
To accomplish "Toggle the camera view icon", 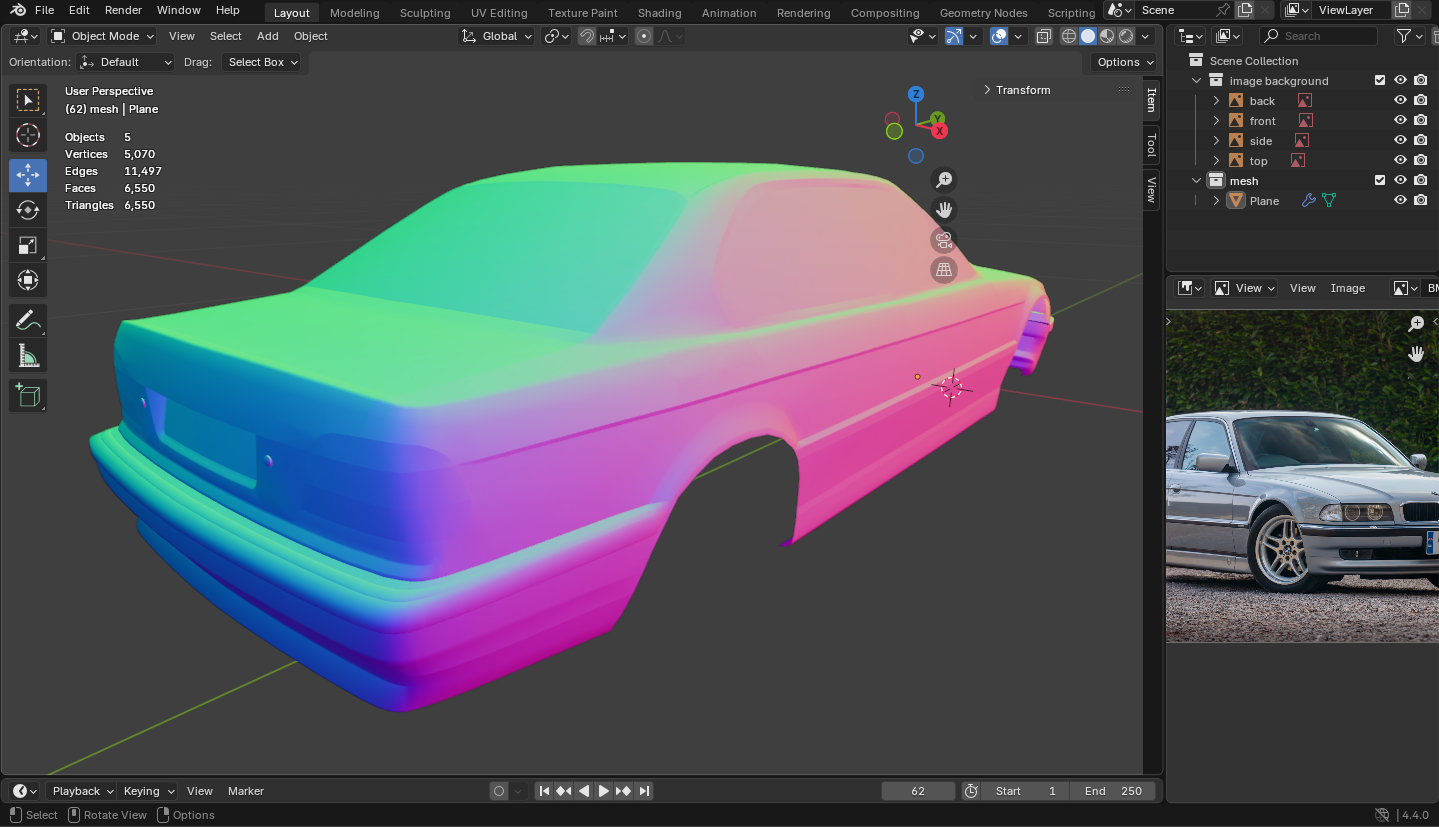I will click(944, 240).
